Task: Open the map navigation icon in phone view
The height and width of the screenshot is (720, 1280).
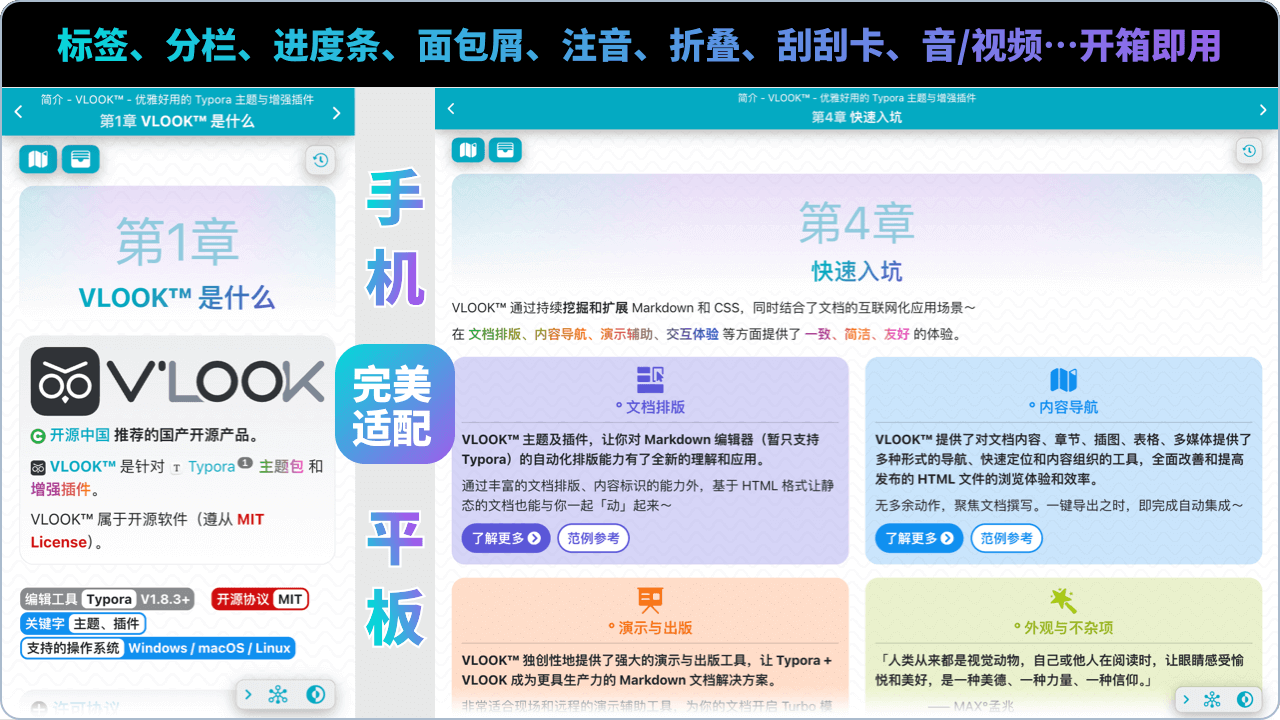Action: 39,160
